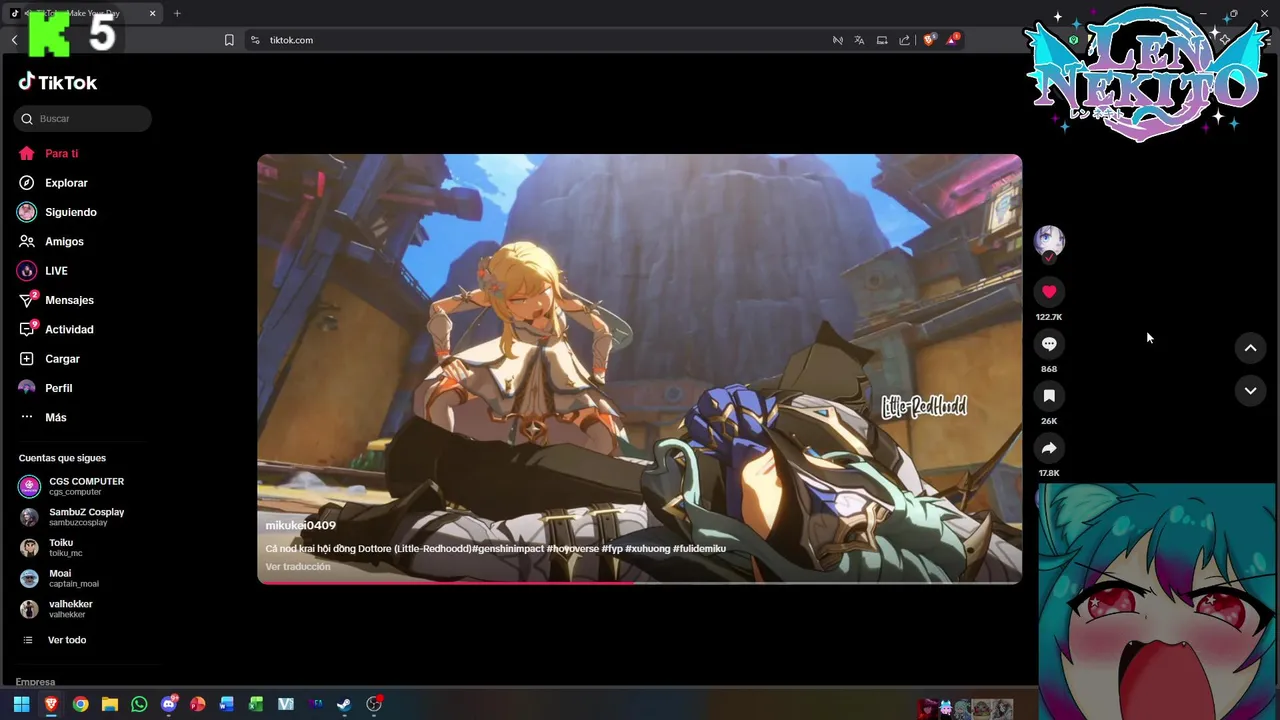This screenshot has width=1280, height=720.
Task: Go to next video down arrow
Action: coord(1250,391)
